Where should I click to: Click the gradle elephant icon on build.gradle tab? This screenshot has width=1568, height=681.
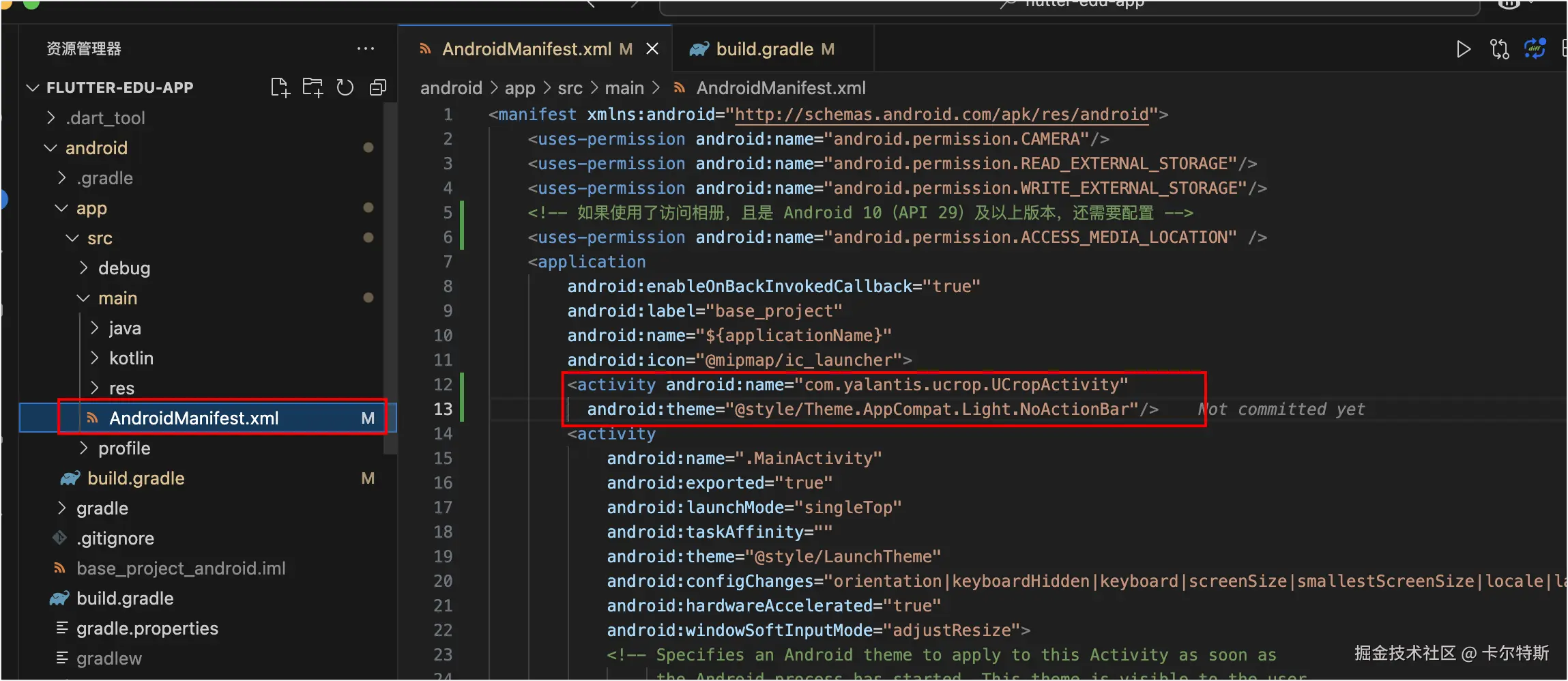point(699,49)
